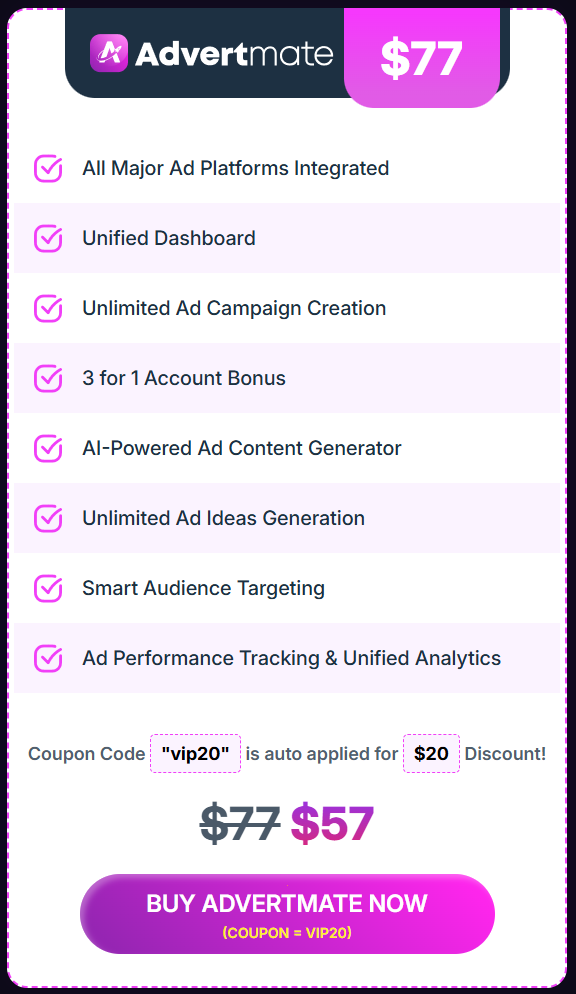
Task: Click the BUY ADVERTMATE NOW button
Action: point(287,913)
